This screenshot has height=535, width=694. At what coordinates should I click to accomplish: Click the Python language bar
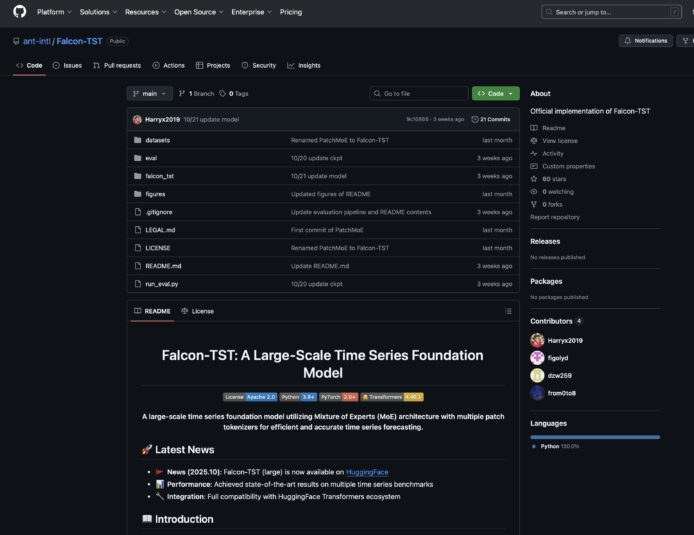pos(595,437)
